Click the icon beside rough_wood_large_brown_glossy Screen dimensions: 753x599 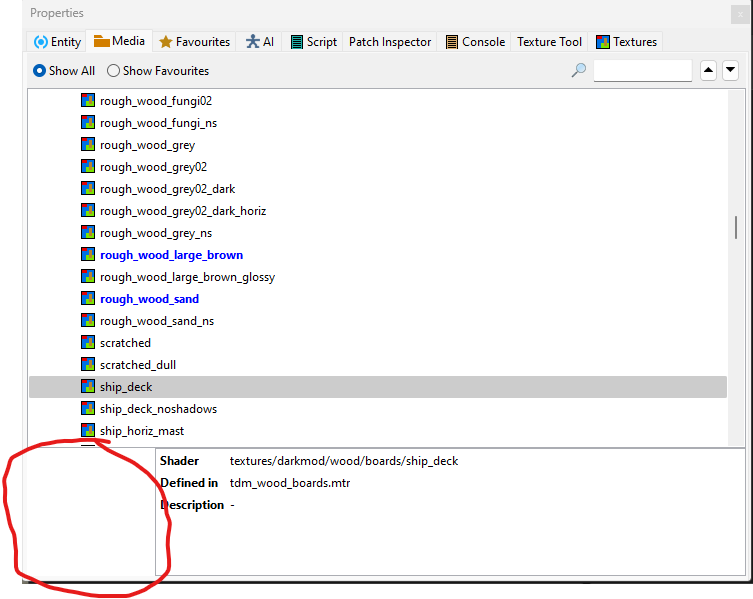pos(88,277)
